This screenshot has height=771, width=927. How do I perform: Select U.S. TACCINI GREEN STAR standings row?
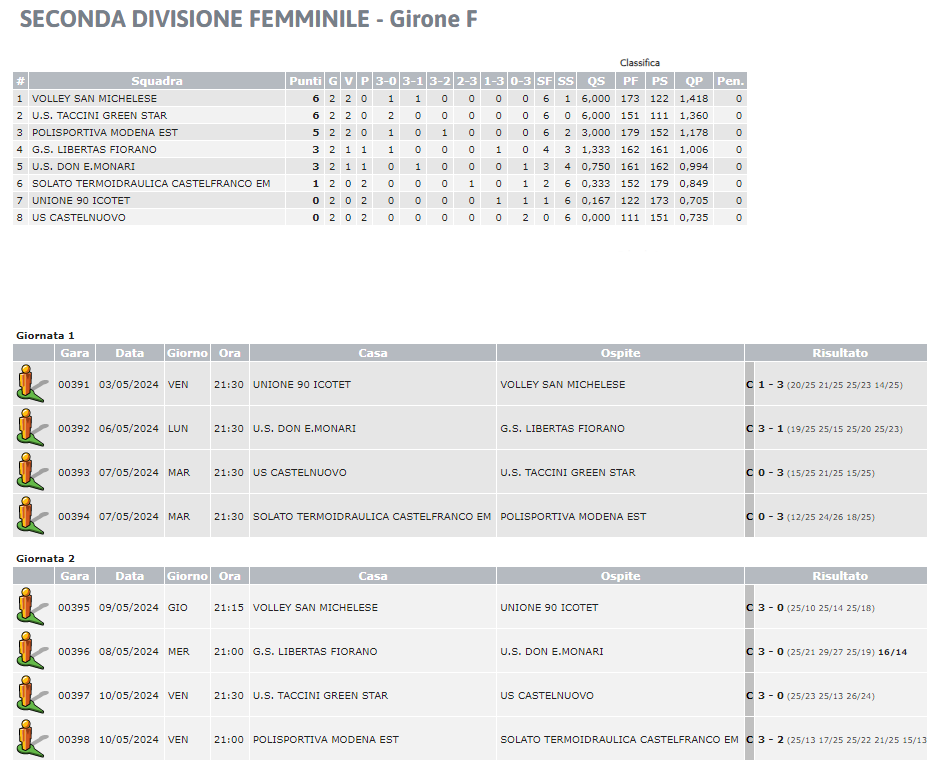click(x=380, y=115)
